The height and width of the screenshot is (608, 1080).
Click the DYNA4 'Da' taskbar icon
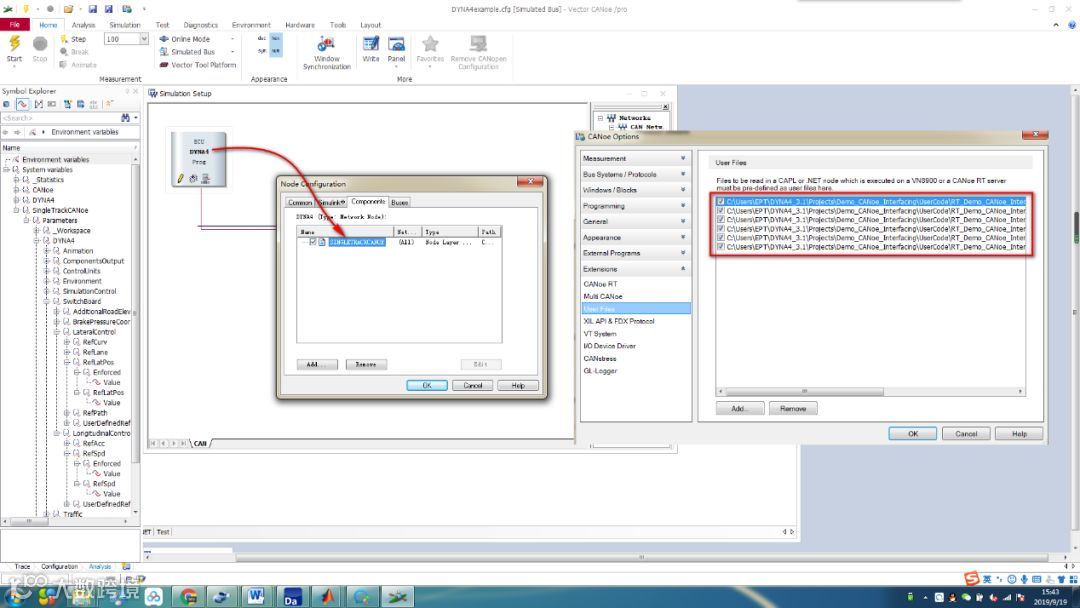(x=291, y=596)
